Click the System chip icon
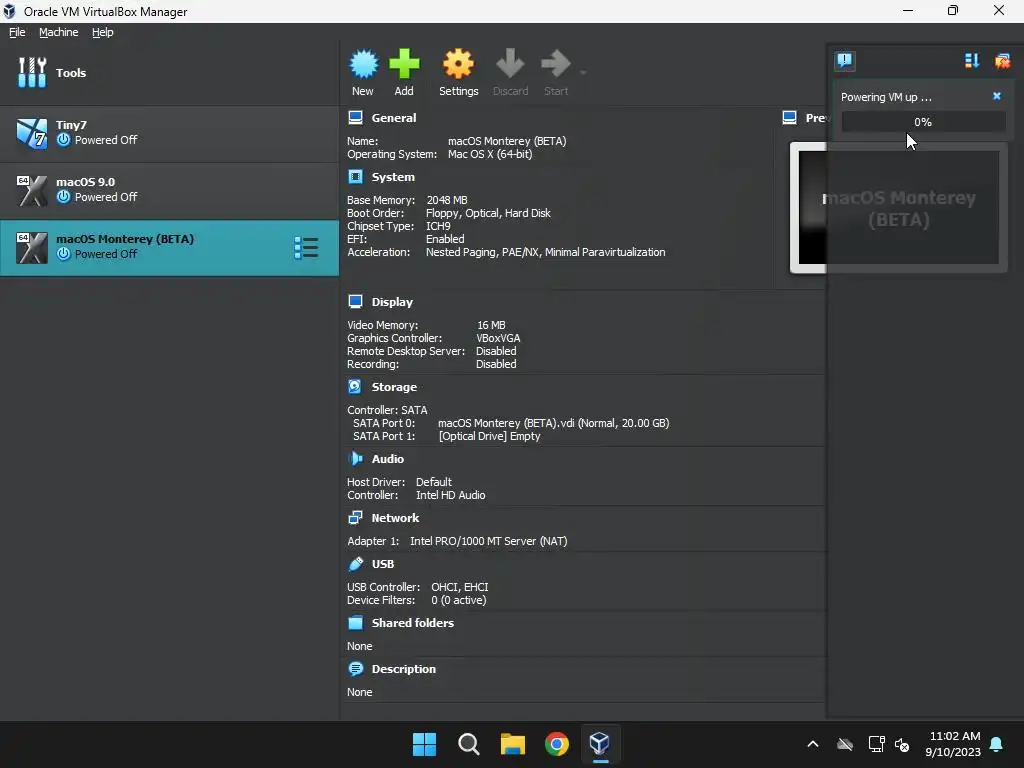 (x=355, y=177)
